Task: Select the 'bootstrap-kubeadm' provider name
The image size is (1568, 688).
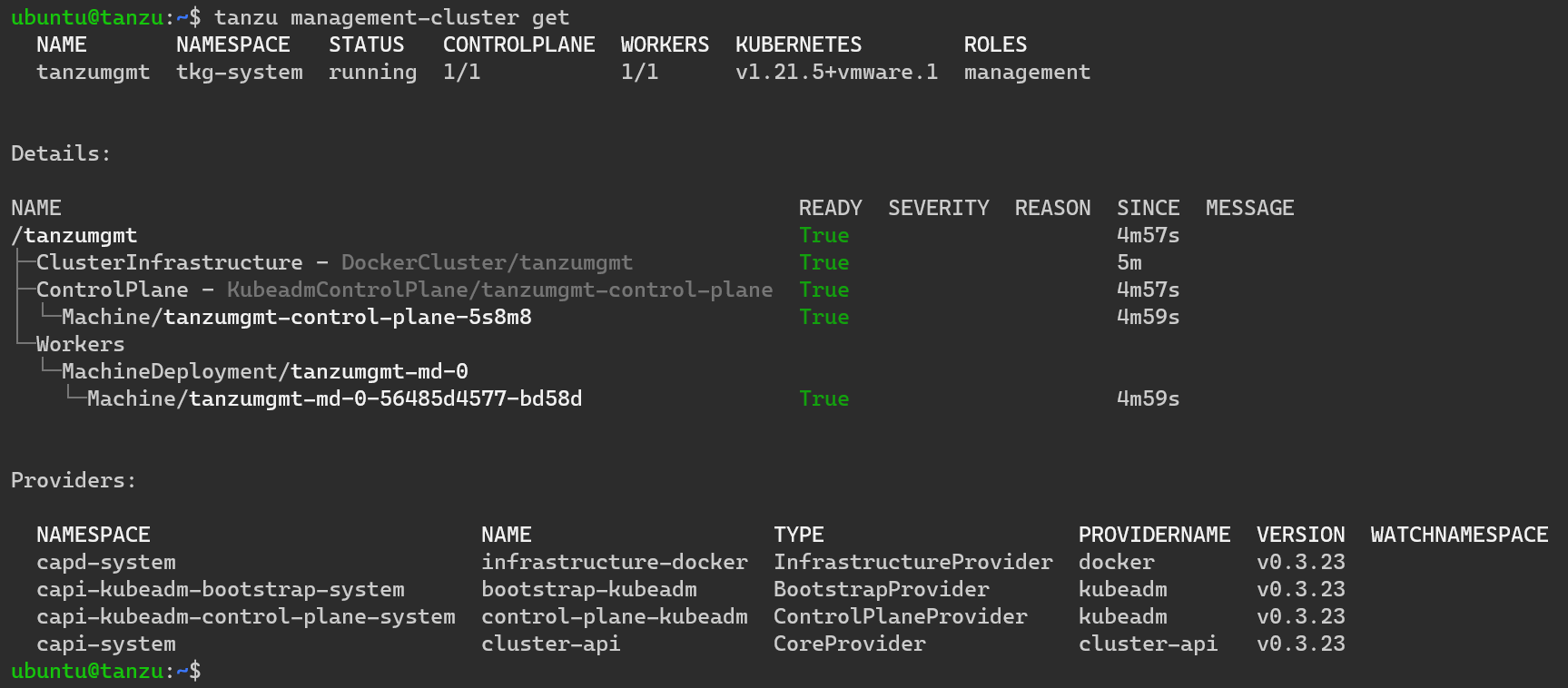Action: point(589,589)
